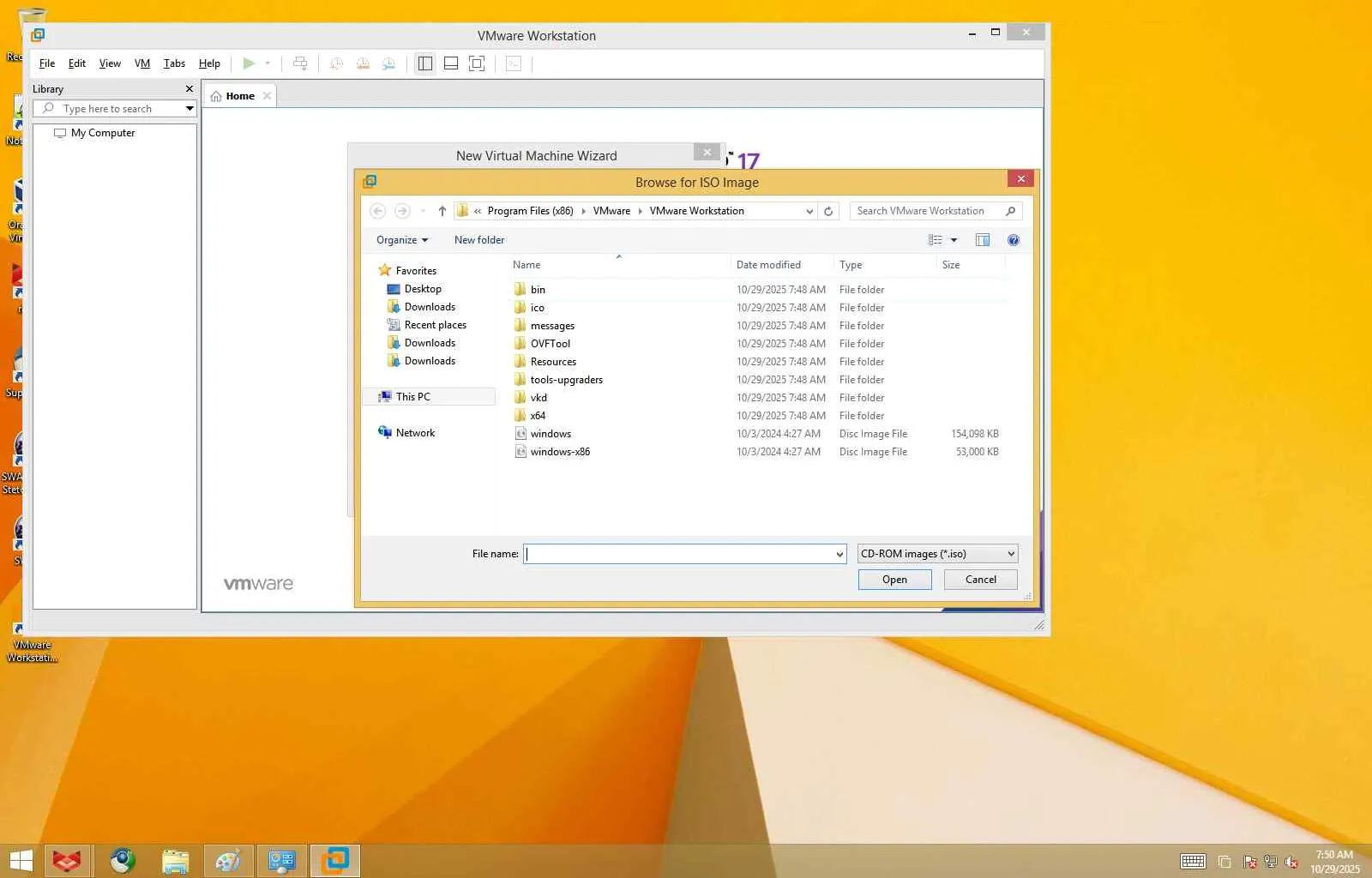Select My Computer in the Library
This screenshot has width=1372, height=878.
click(x=103, y=133)
